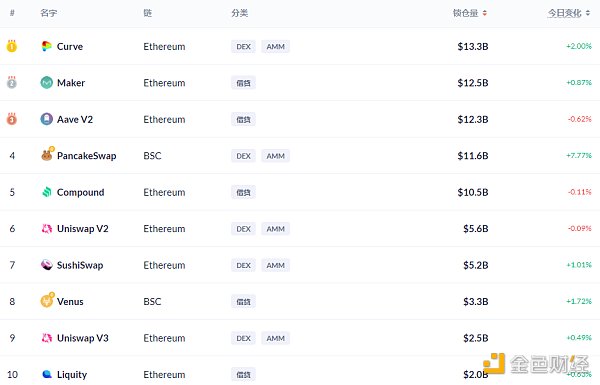Viewport: 600px width, 385px height.
Task: Open the Uniswap V3 protocol name
Action: click(x=83, y=338)
